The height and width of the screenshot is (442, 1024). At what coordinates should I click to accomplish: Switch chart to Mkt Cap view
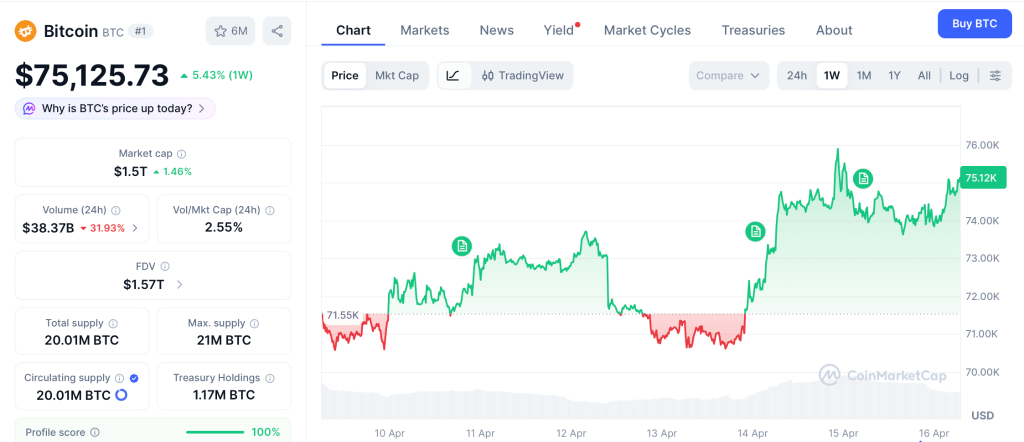click(x=397, y=75)
